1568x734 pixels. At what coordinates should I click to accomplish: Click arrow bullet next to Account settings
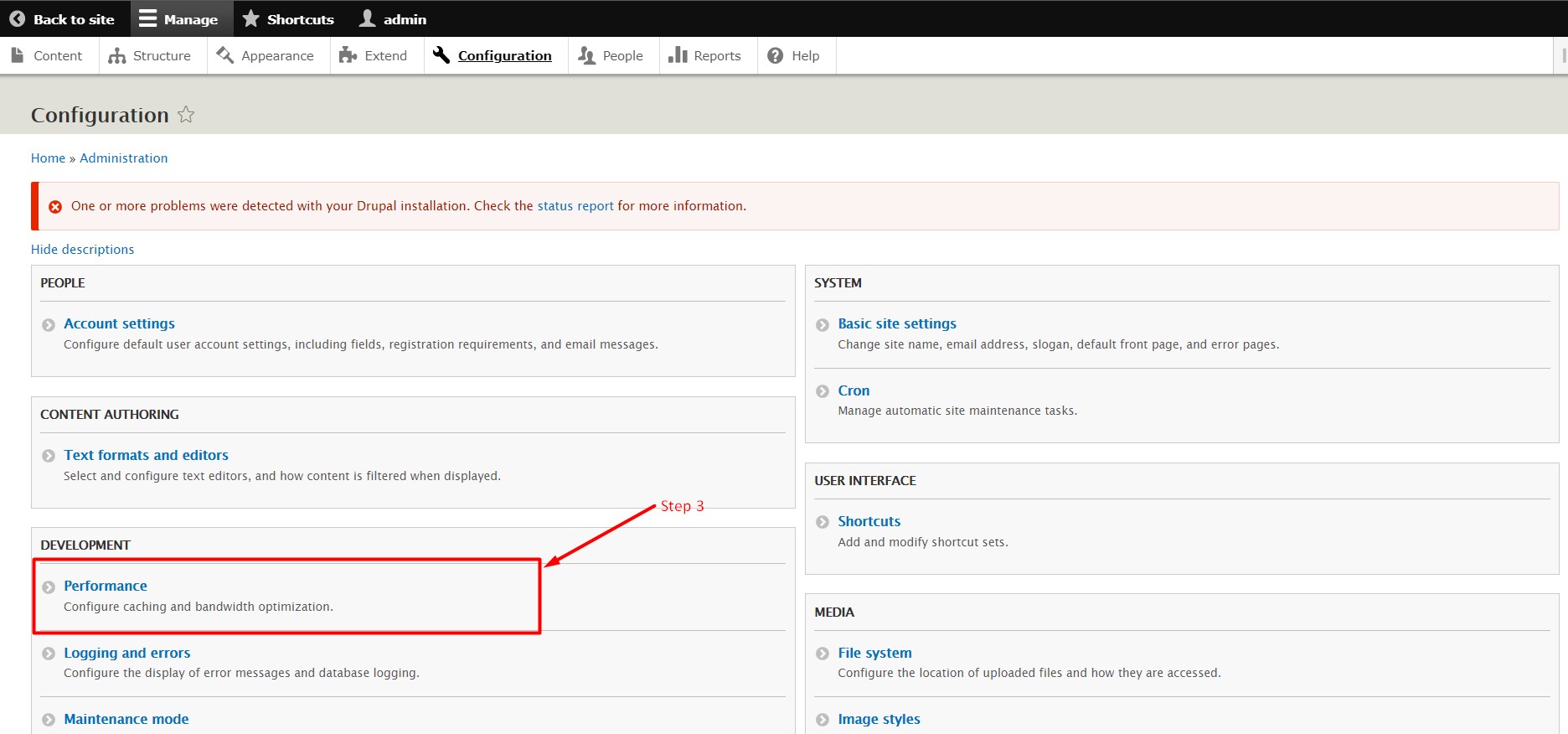tap(49, 325)
